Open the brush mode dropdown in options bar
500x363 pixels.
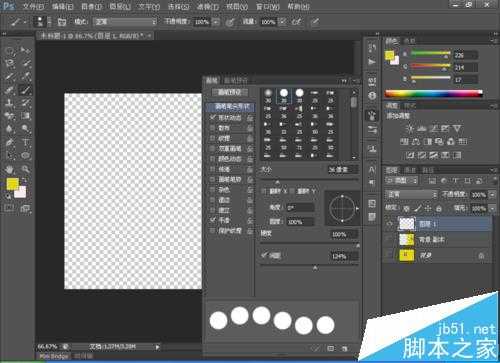(x=125, y=22)
